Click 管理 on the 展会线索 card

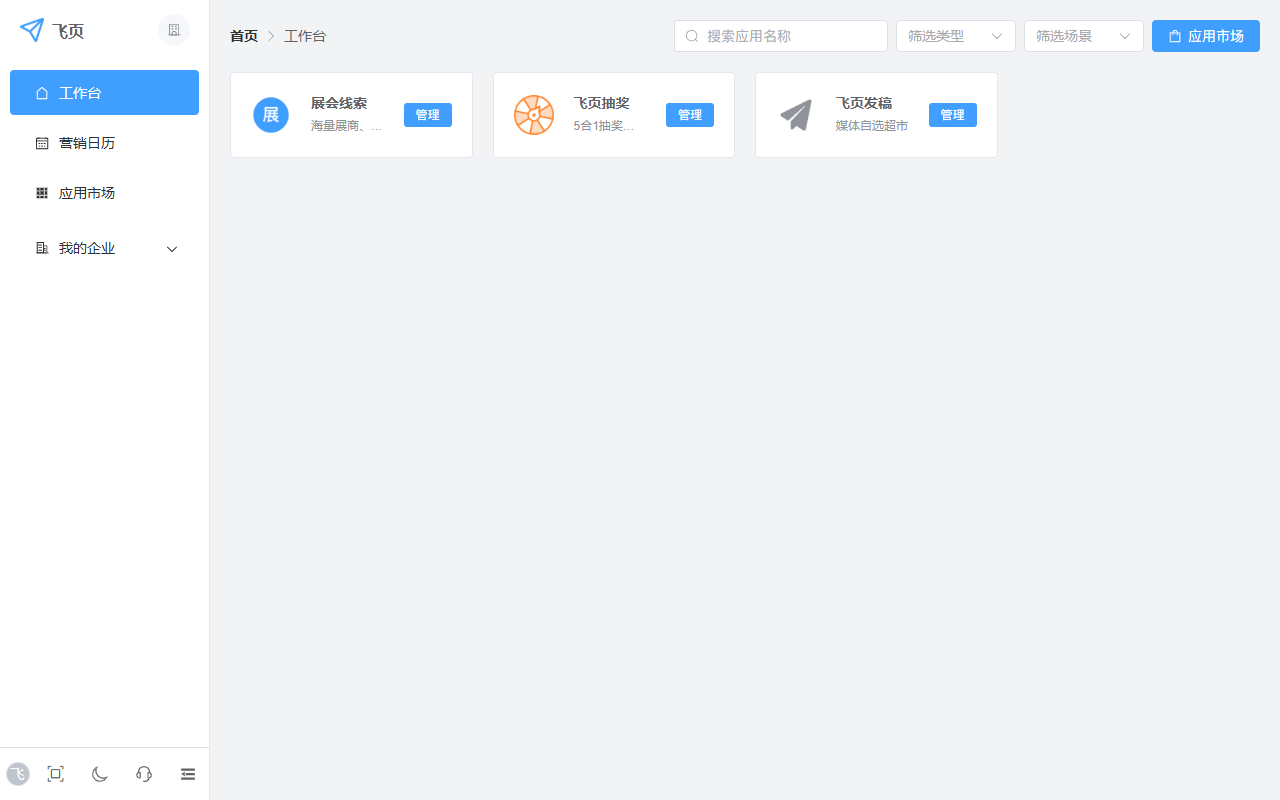coord(428,114)
